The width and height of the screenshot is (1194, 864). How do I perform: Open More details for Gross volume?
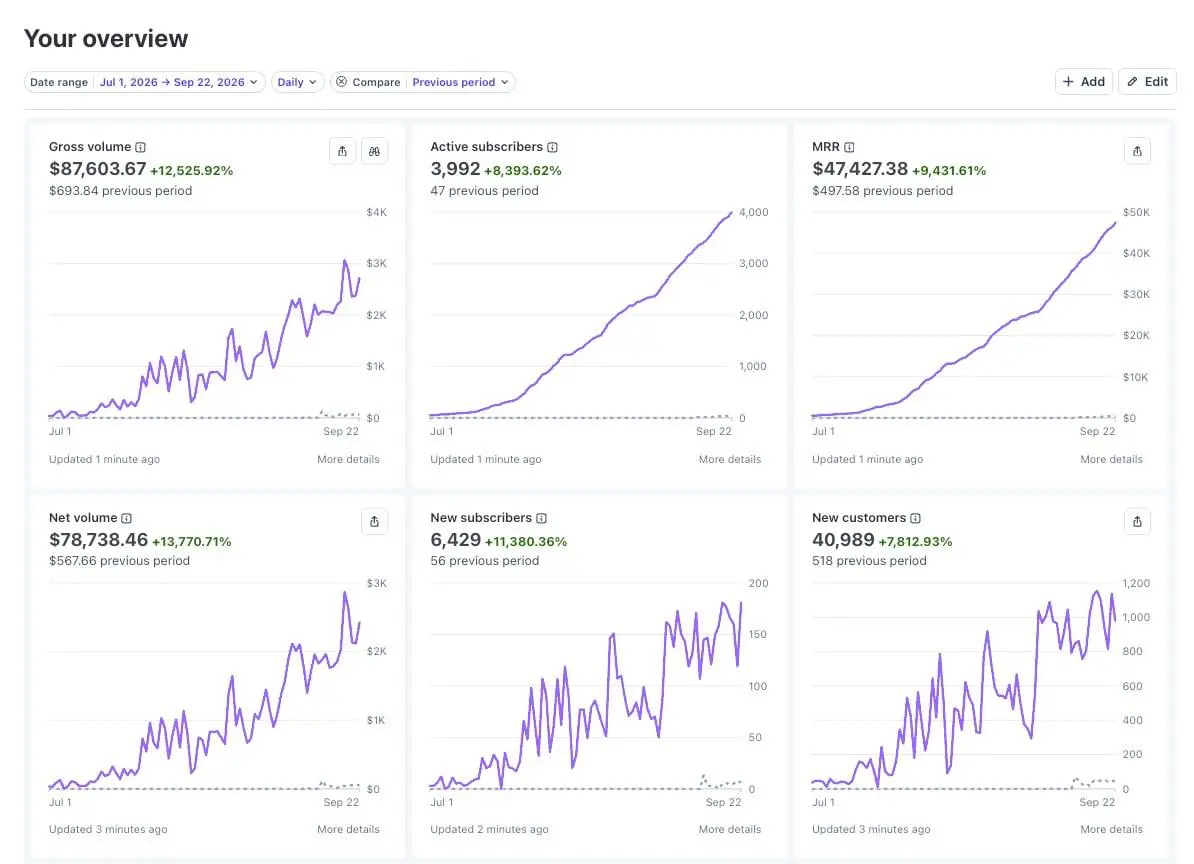click(348, 459)
